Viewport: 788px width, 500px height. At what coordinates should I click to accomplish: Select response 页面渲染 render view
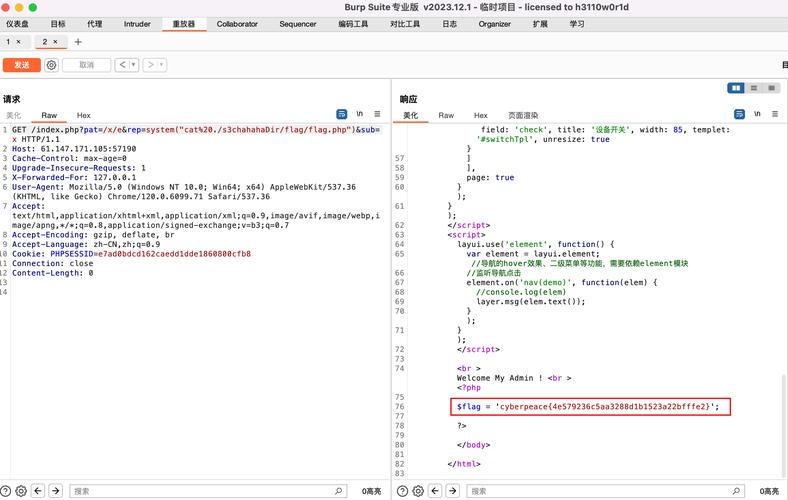coord(523,116)
